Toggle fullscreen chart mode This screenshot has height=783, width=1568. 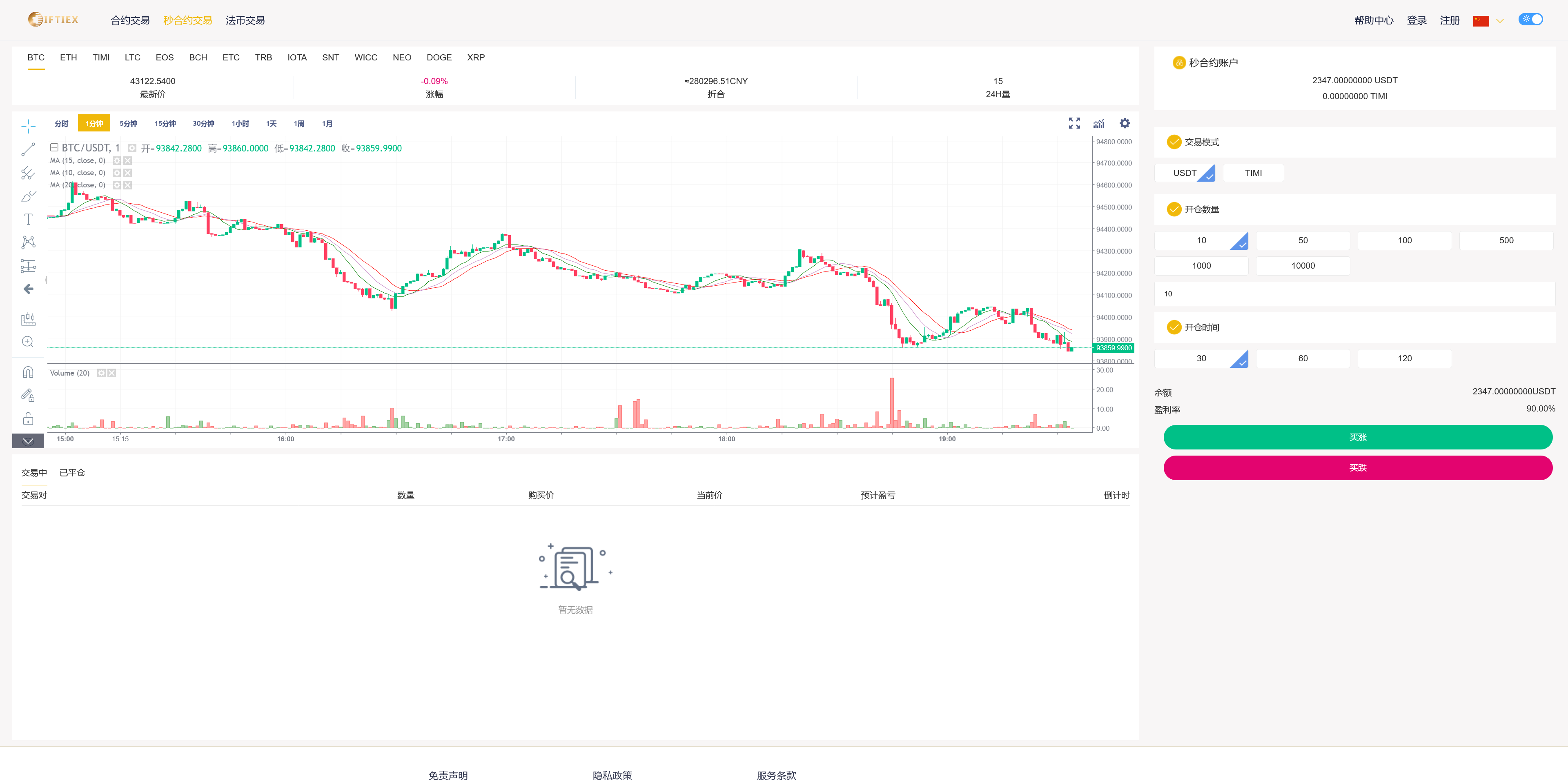click(1074, 124)
